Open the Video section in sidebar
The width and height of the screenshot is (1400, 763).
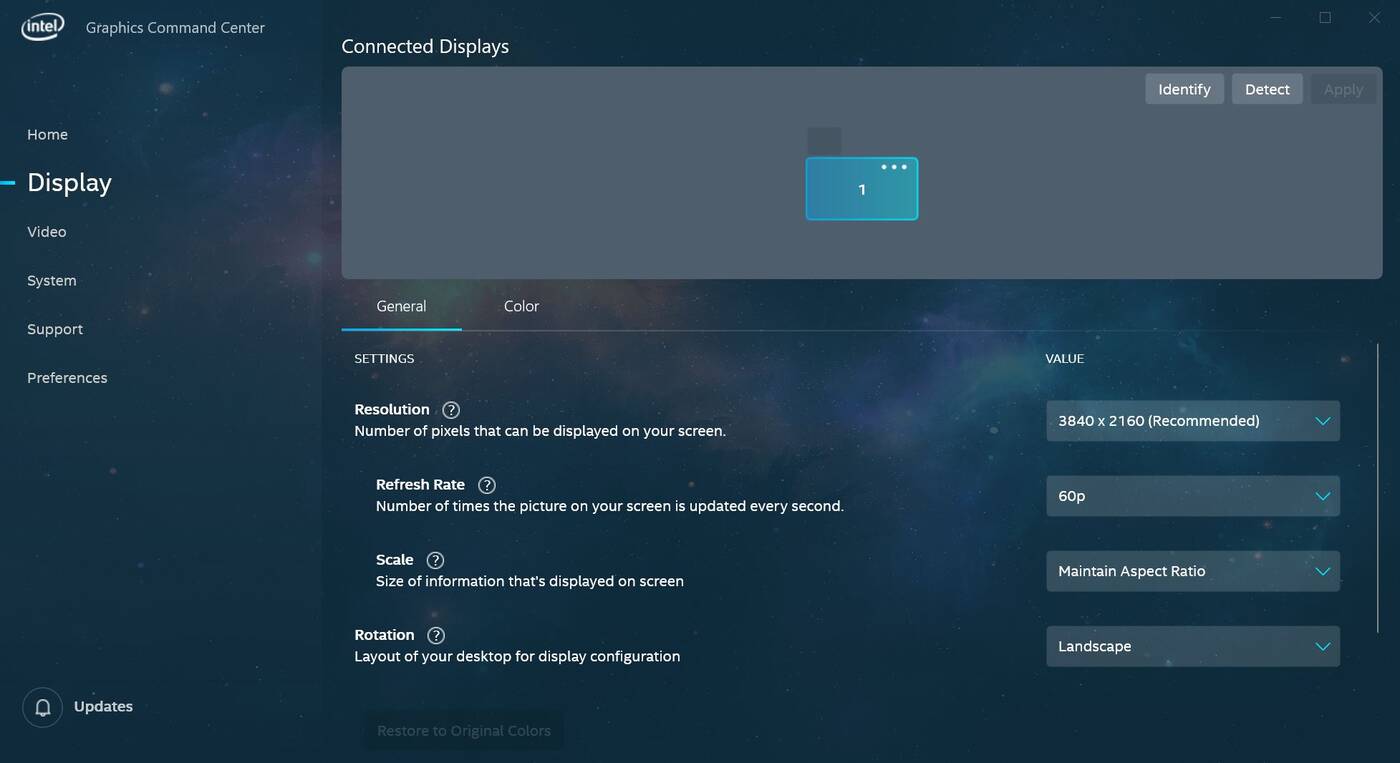click(x=47, y=231)
